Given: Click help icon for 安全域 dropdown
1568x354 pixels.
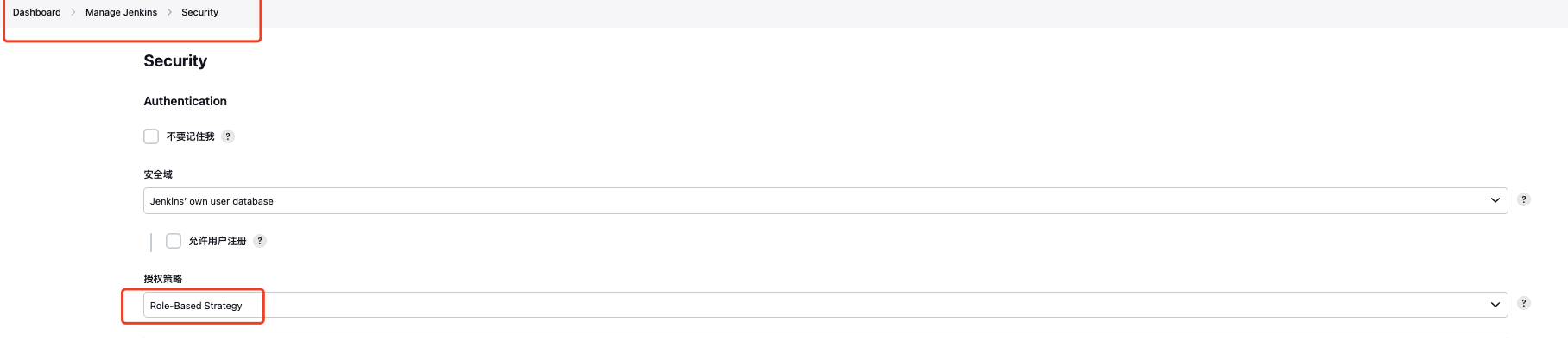Looking at the screenshot, I should pos(1524,199).
